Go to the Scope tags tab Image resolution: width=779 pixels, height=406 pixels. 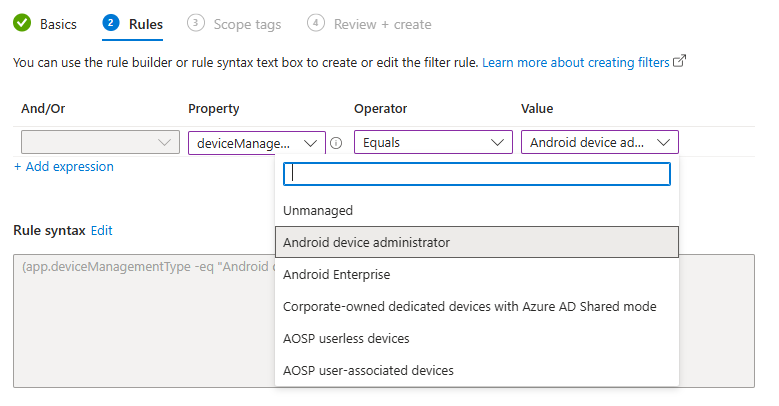(246, 24)
